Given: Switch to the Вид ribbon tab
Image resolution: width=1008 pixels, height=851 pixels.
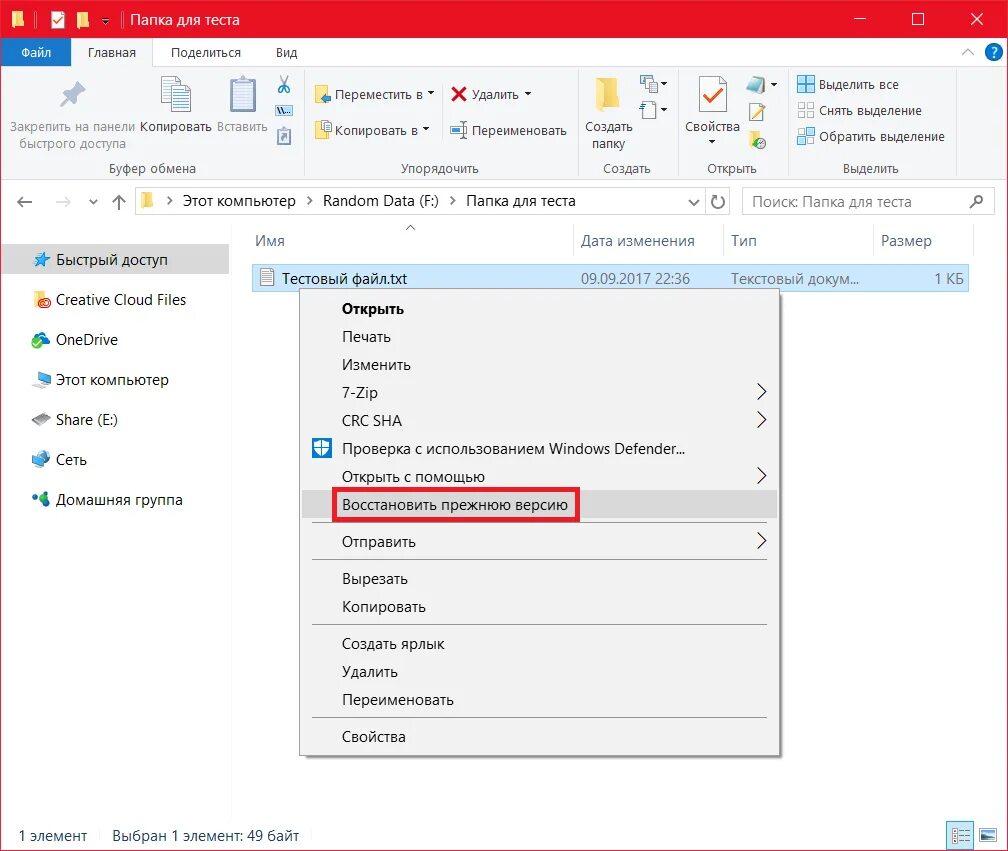Looking at the screenshot, I should coord(287,53).
